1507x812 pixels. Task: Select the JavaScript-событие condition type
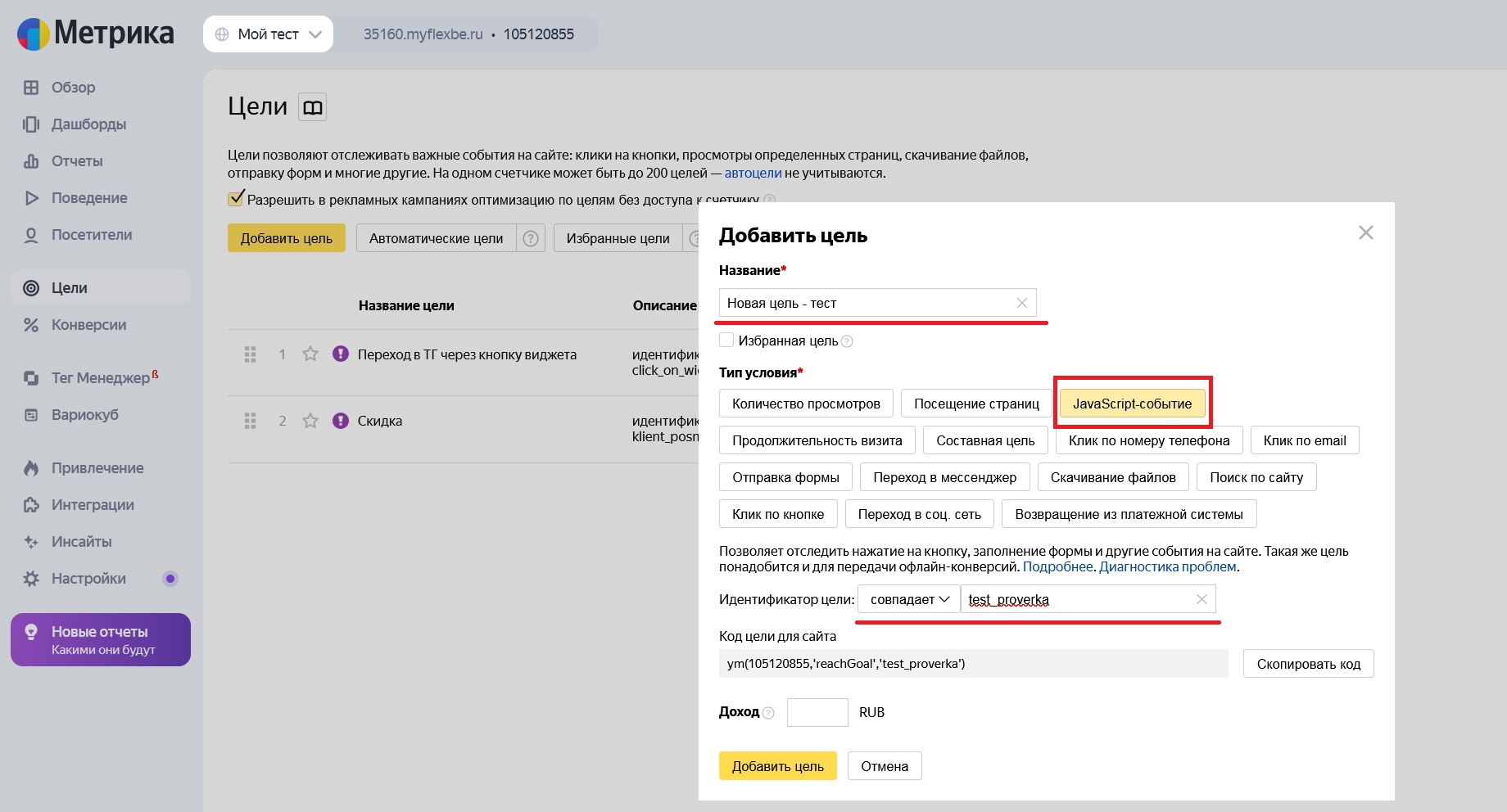coord(1132,404)
